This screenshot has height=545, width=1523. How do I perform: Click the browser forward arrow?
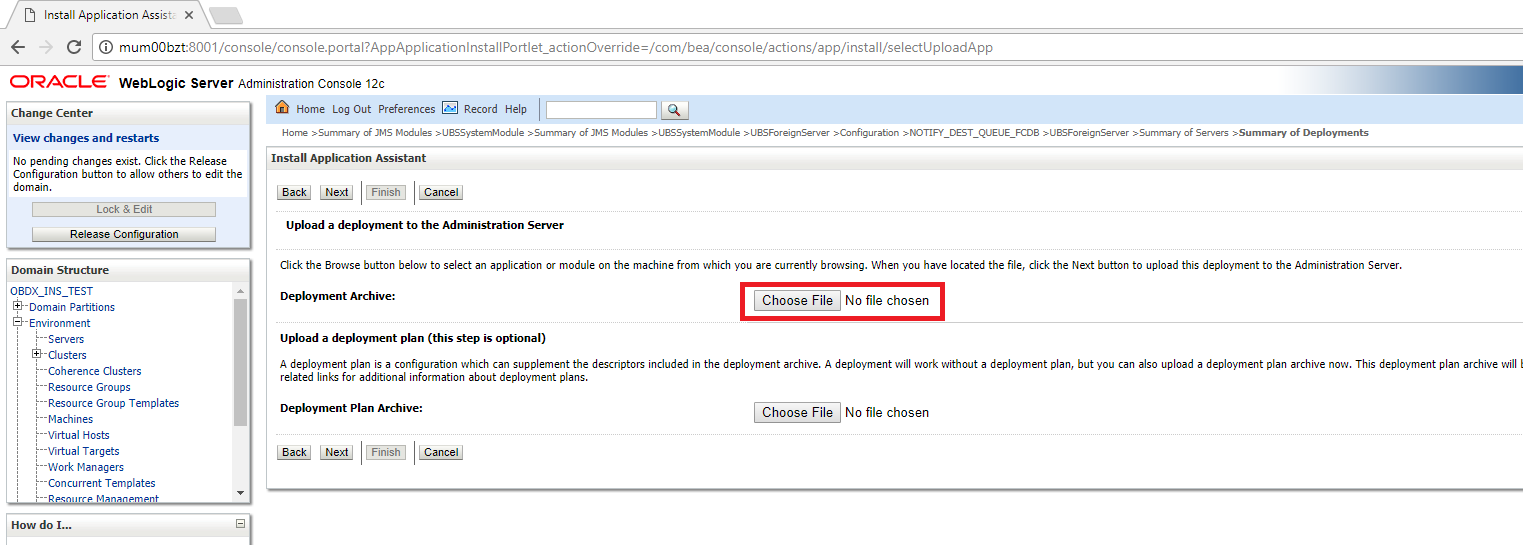46,47
